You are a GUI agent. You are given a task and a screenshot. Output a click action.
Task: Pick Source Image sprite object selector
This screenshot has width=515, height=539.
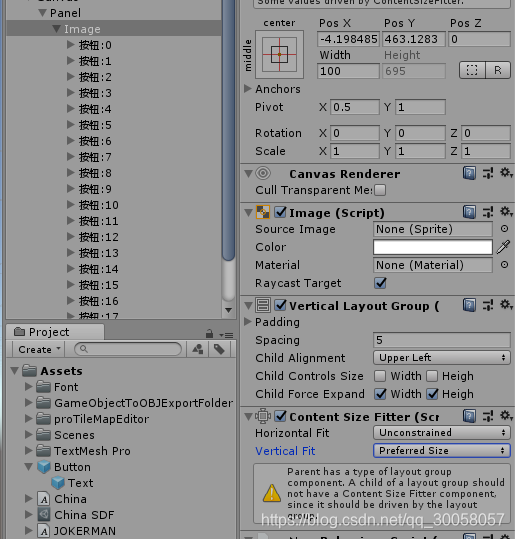[504, 229]
